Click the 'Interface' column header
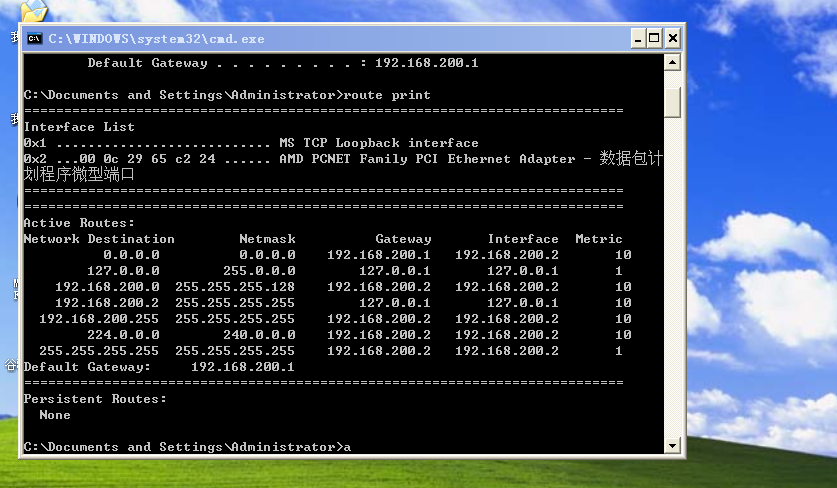This screenshot has height=488, width=837. point(523,239)
